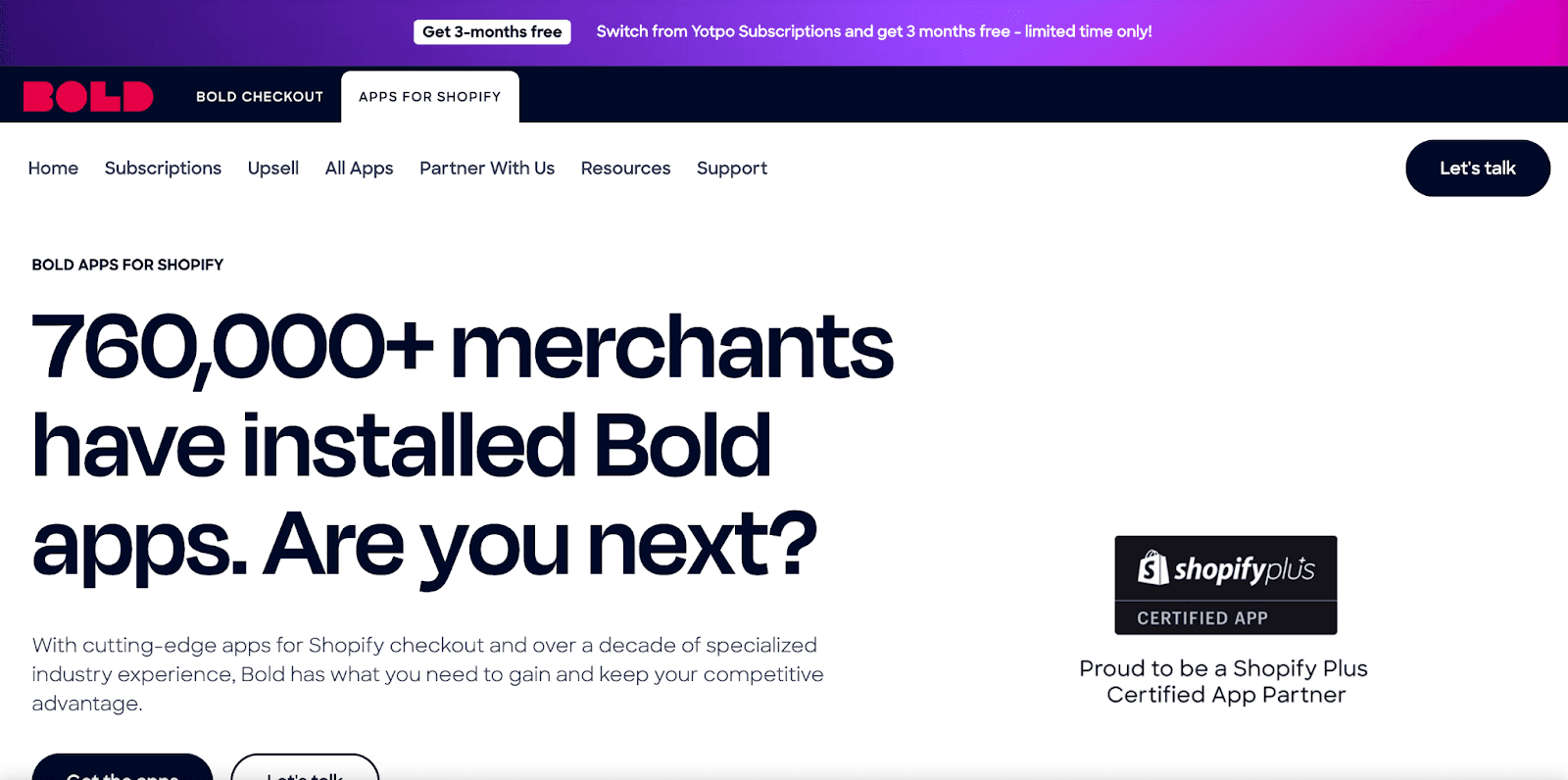Expand the Upsell navigation menu

tap(273, 168)
